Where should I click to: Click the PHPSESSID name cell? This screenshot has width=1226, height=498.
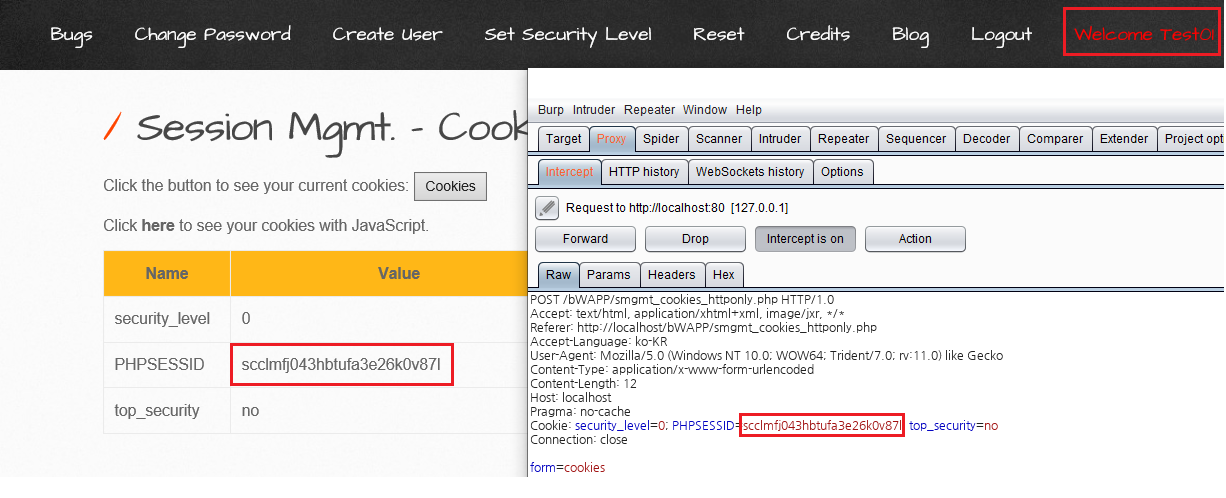(167, 365)
